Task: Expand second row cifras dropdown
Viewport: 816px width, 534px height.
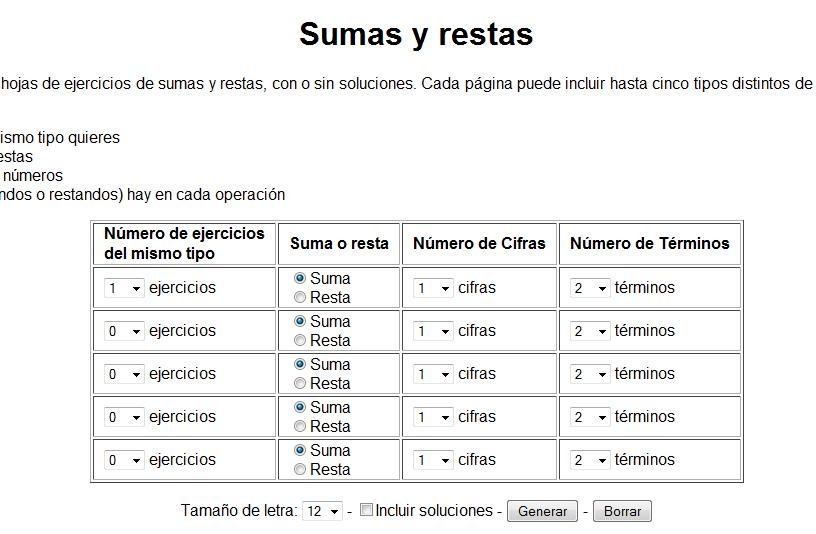Action: (433, 331)
